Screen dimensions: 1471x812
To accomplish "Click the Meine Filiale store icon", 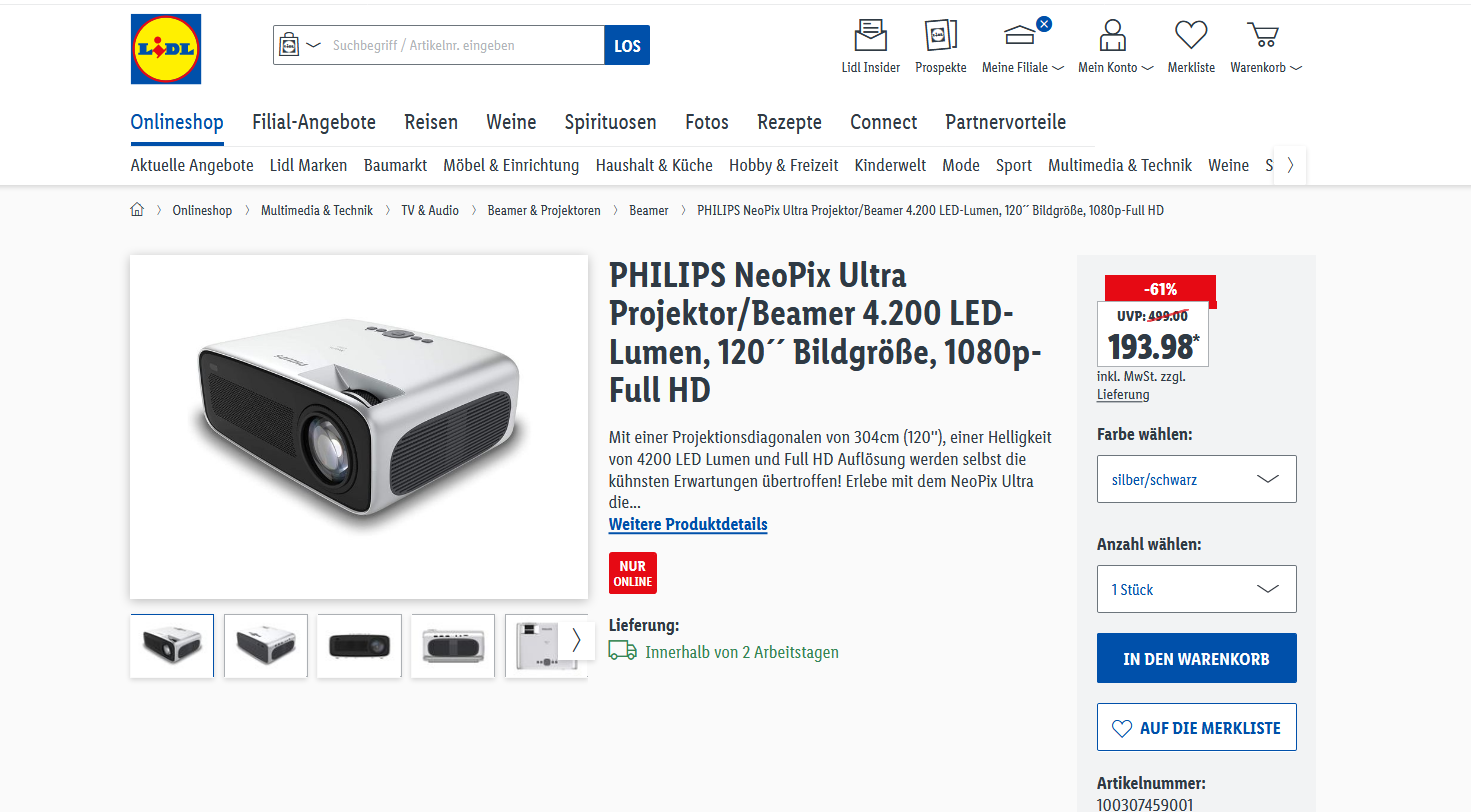I will [x=1020, y=36].
